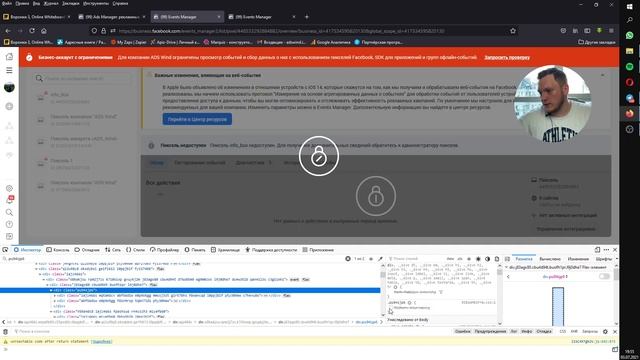Toggle the flexbox overlay switch
This screenshot has width=640, height=360.
click(x=604, y=276)
